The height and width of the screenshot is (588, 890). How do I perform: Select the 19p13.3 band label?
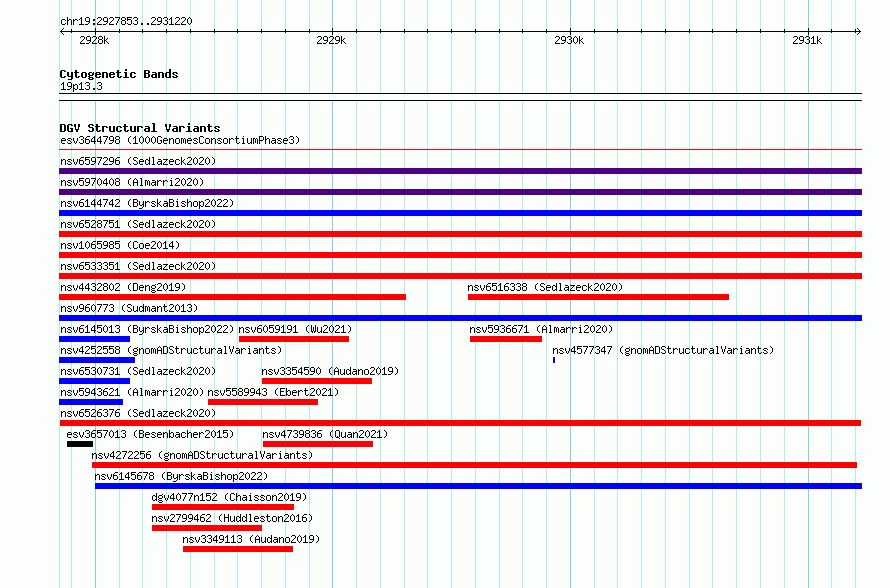(81, 86)
